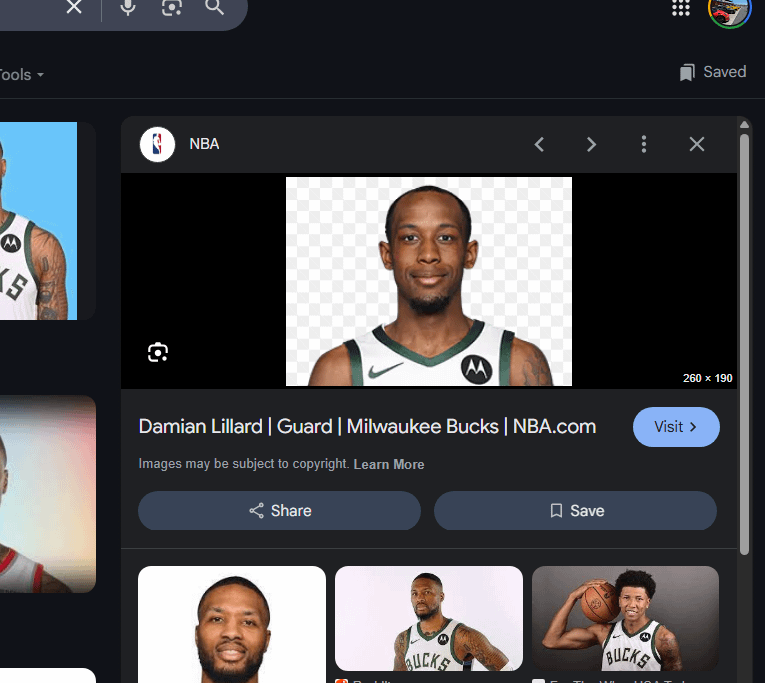Open the pastel-background result image on the left
Viewport: 765px width, 683px height.
(x=48, y=494)
